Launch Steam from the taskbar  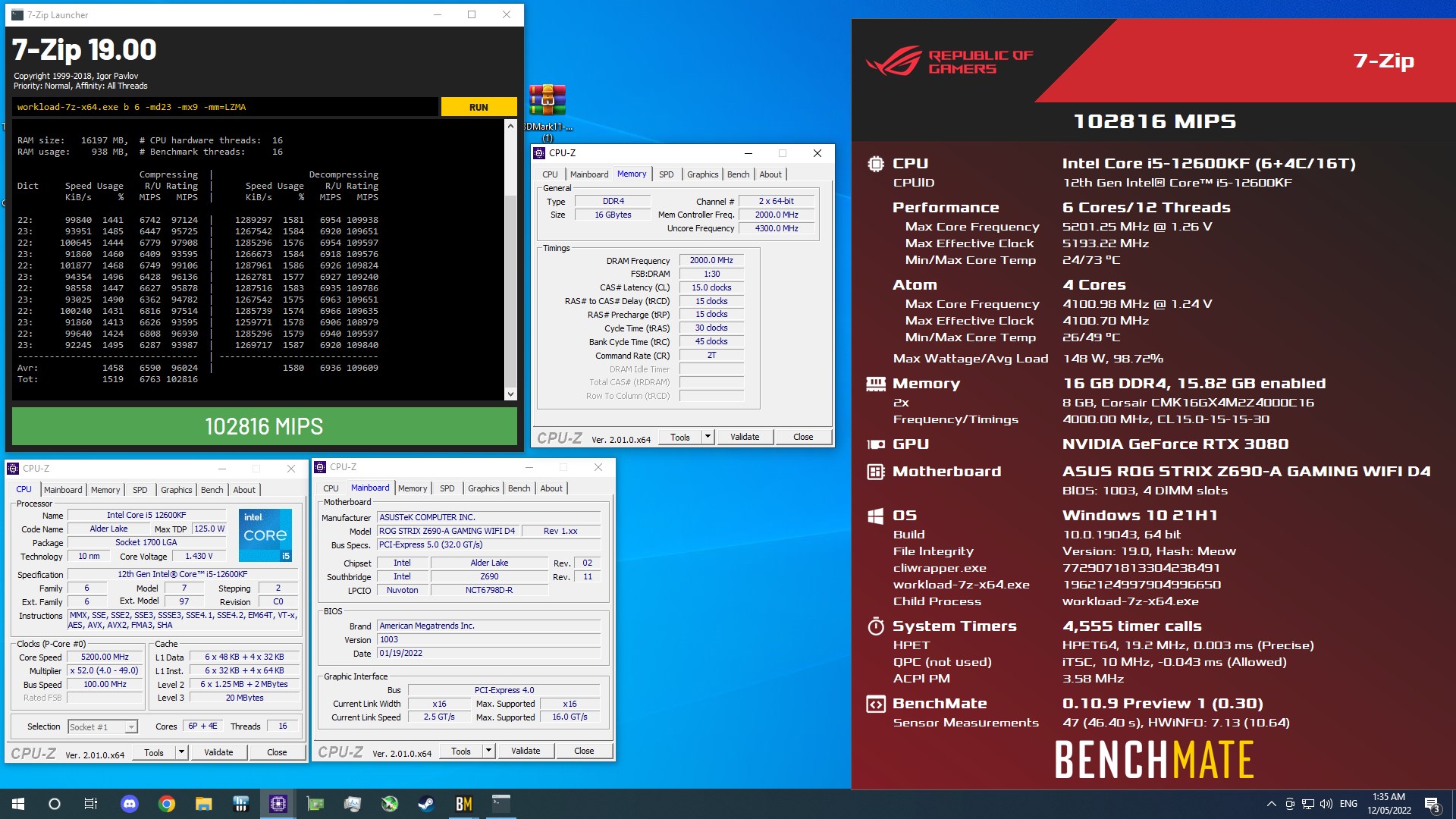pyautogui.click(x=427, y=804)
